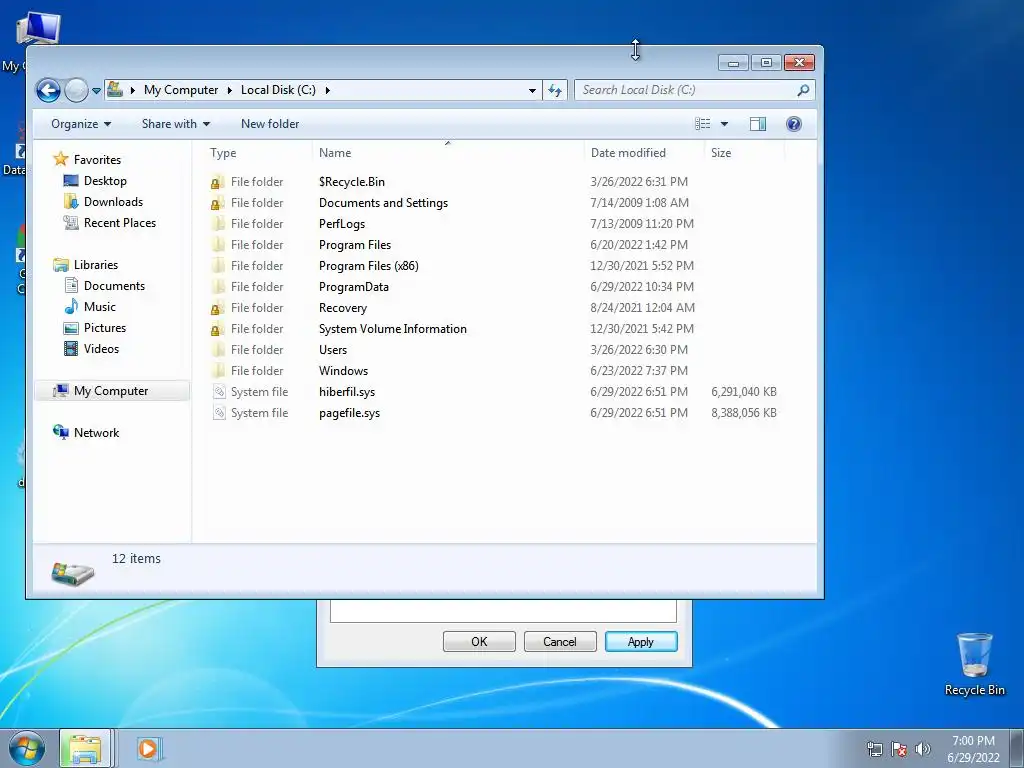Open Recent Places in the navigation pane
This screenshot has height=768, width=1024.
[120, 223]
